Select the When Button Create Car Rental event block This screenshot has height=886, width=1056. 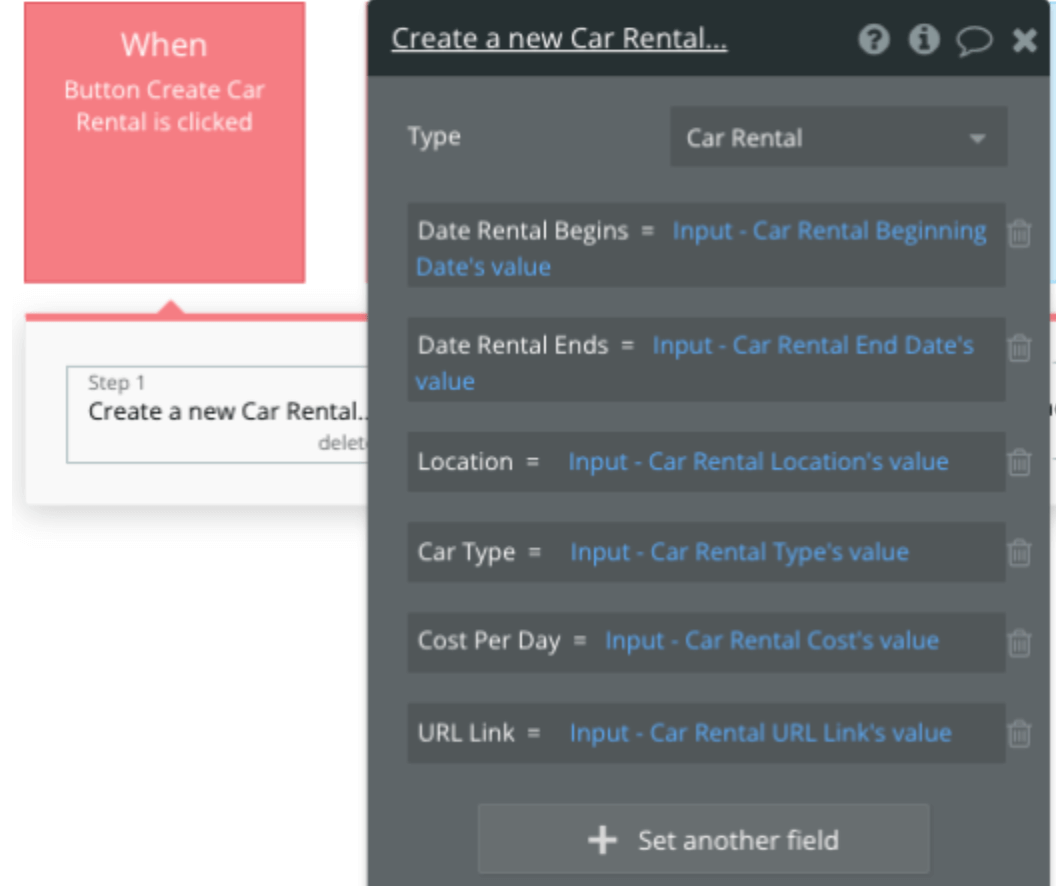click(165, 140)
